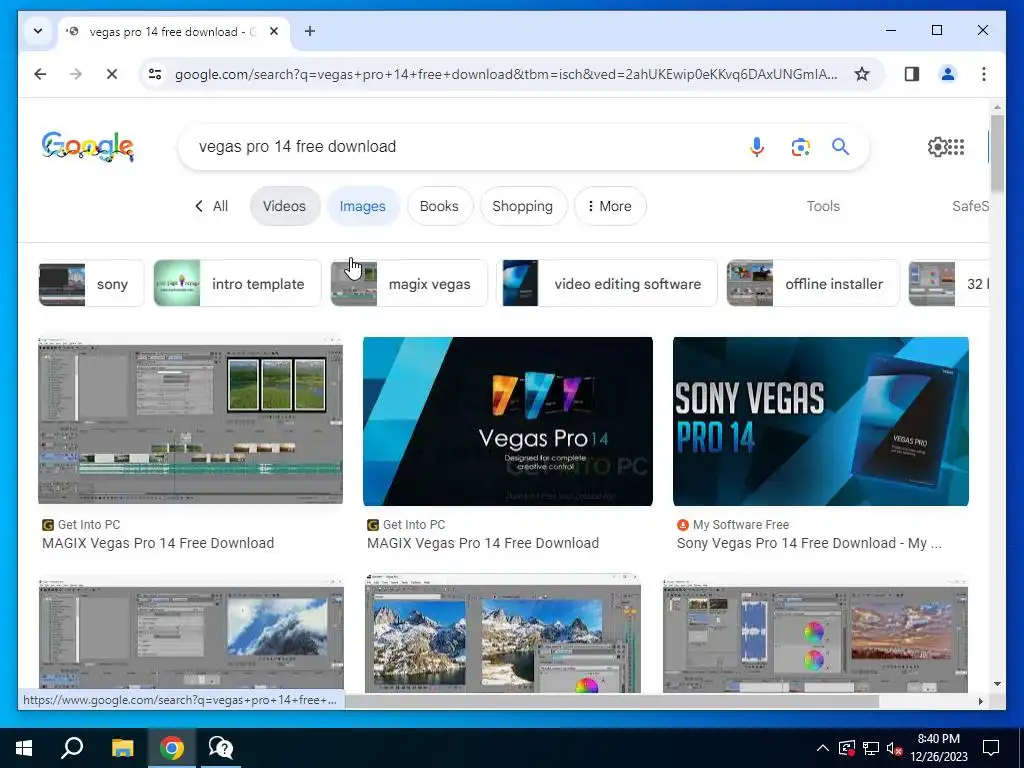Select the video editing software chip
This screenshot has width=1024, height=768.
tap(606, 283)
